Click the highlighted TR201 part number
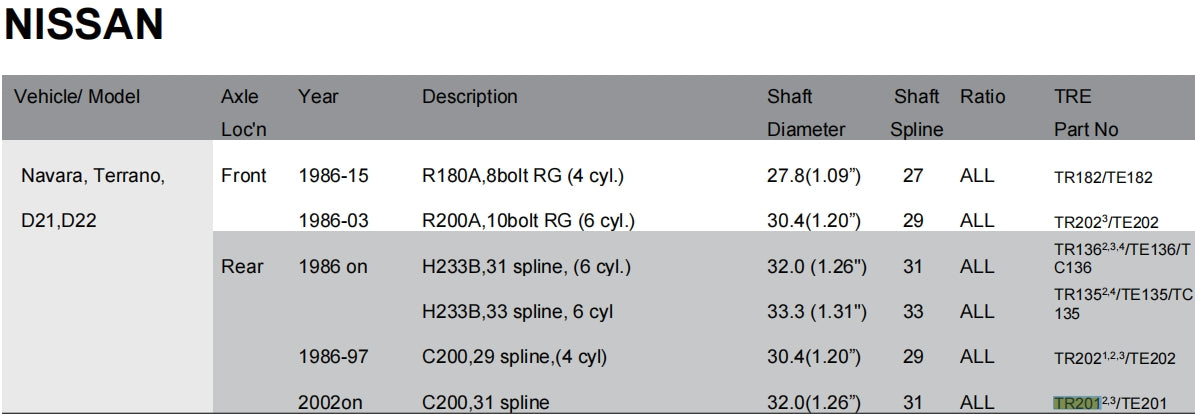 [1076, 403]
